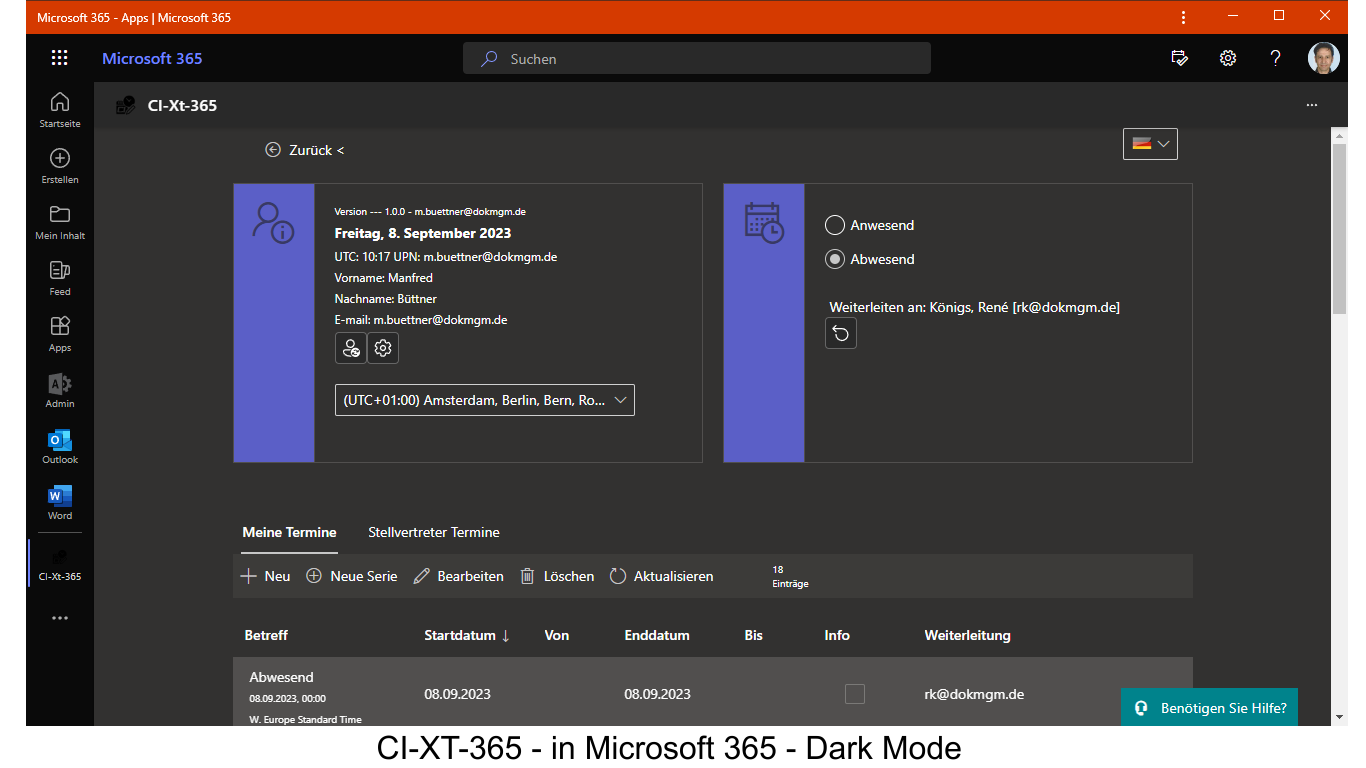1366x768 pixels.
Task: Open the Feed sidebar item
Action: point(60,277)
